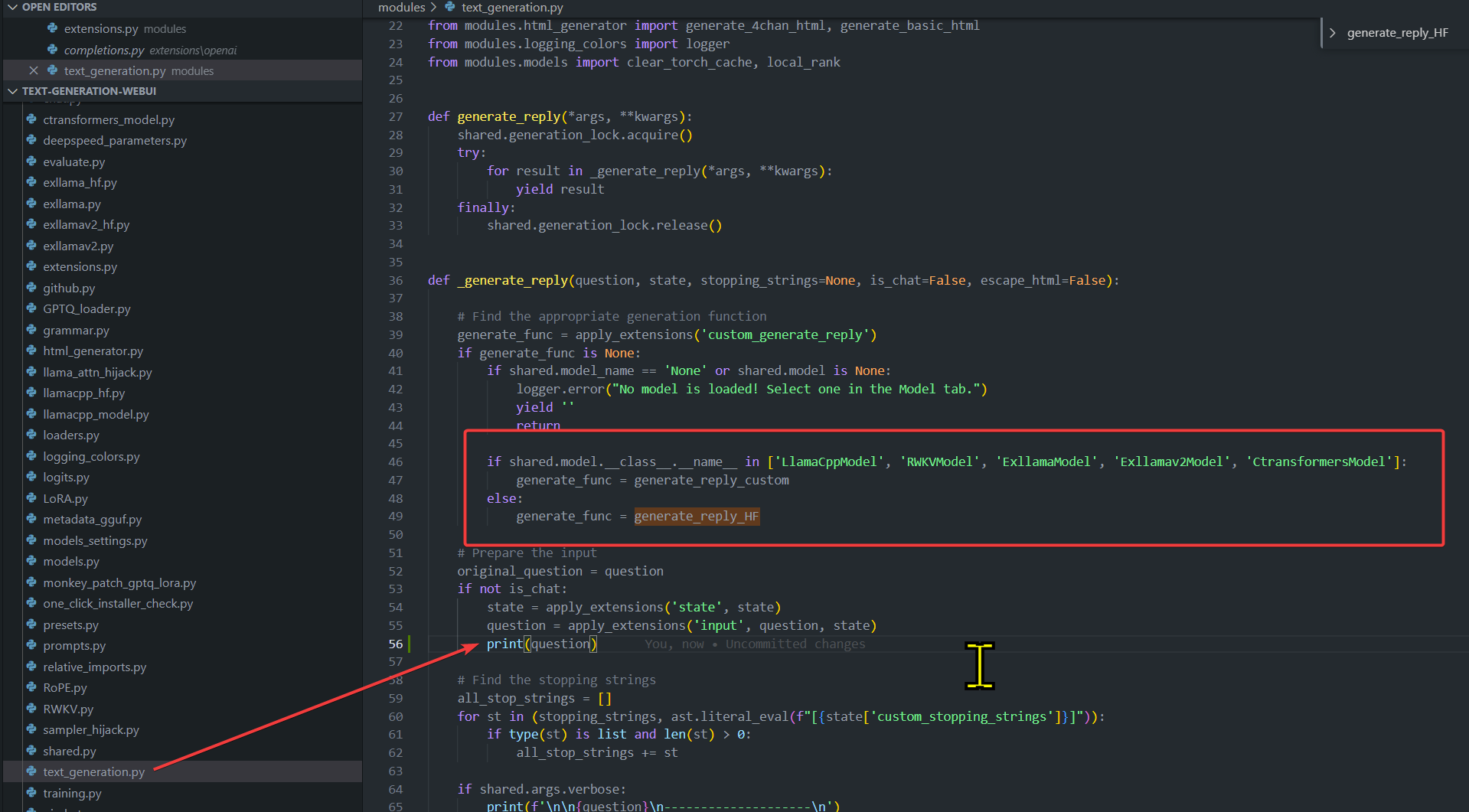Image resolution: width=1469 pixels, height=812 pixels.
Task: Expand the generate_reply_HF peek panel chevron
Action: click(1332, 32)
